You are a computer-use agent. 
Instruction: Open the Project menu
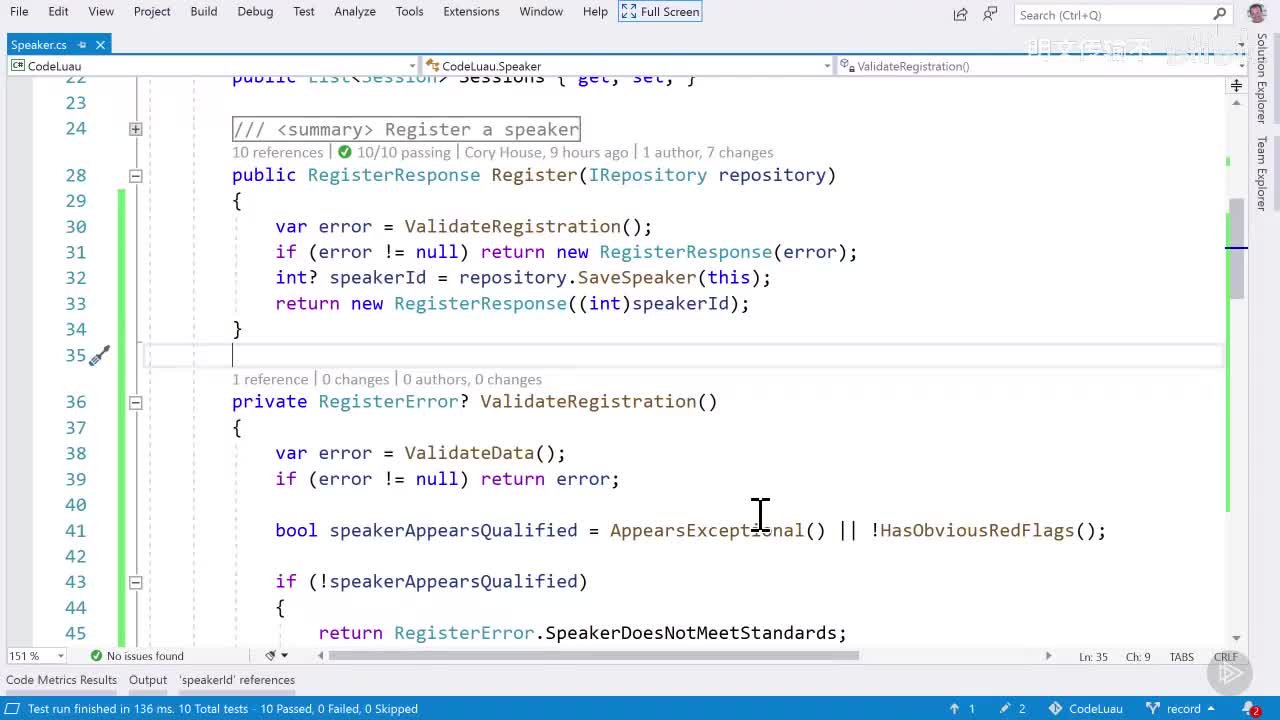coord(152,11)
